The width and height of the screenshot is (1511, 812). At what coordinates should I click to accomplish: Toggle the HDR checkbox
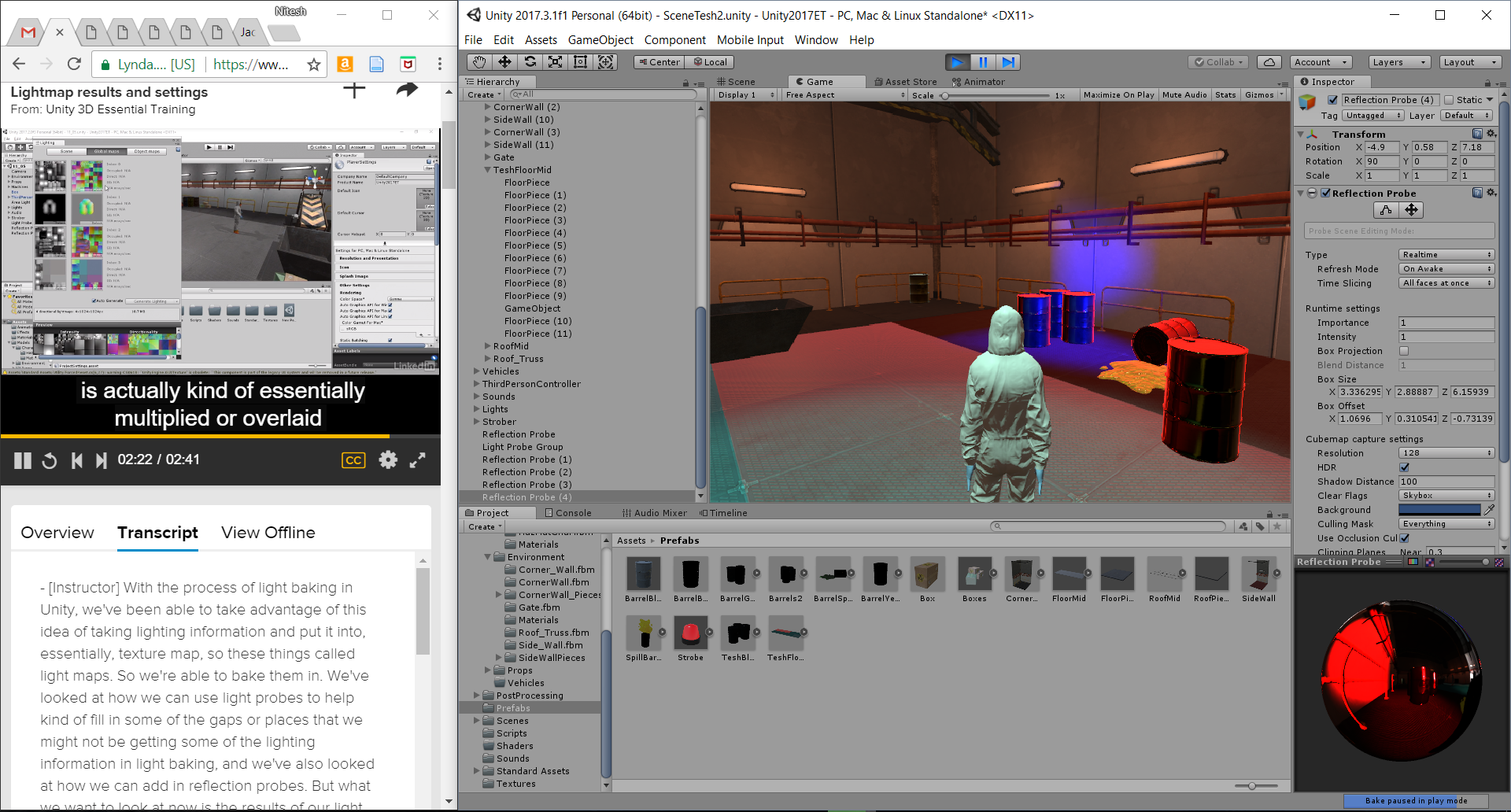tap(1404, 467)
